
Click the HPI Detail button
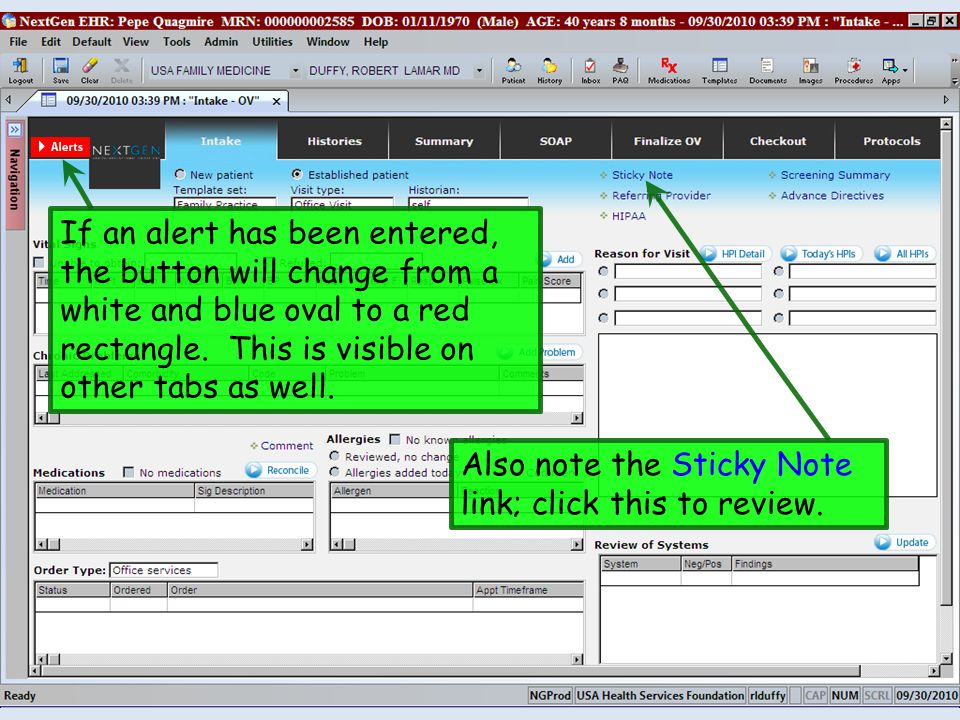coord(735,253)
